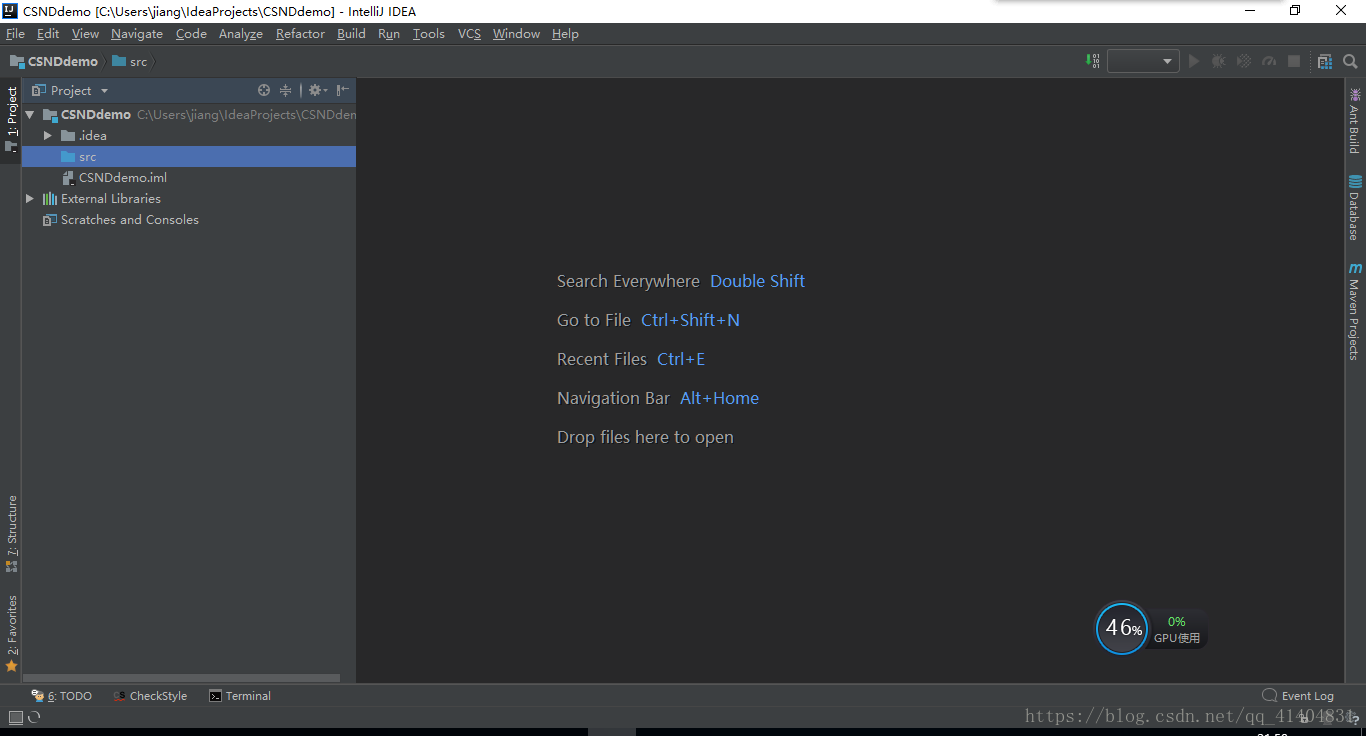Open the Window menu
The height and width of the screenshot is (736, 1366).
click(x=516, y=34)
